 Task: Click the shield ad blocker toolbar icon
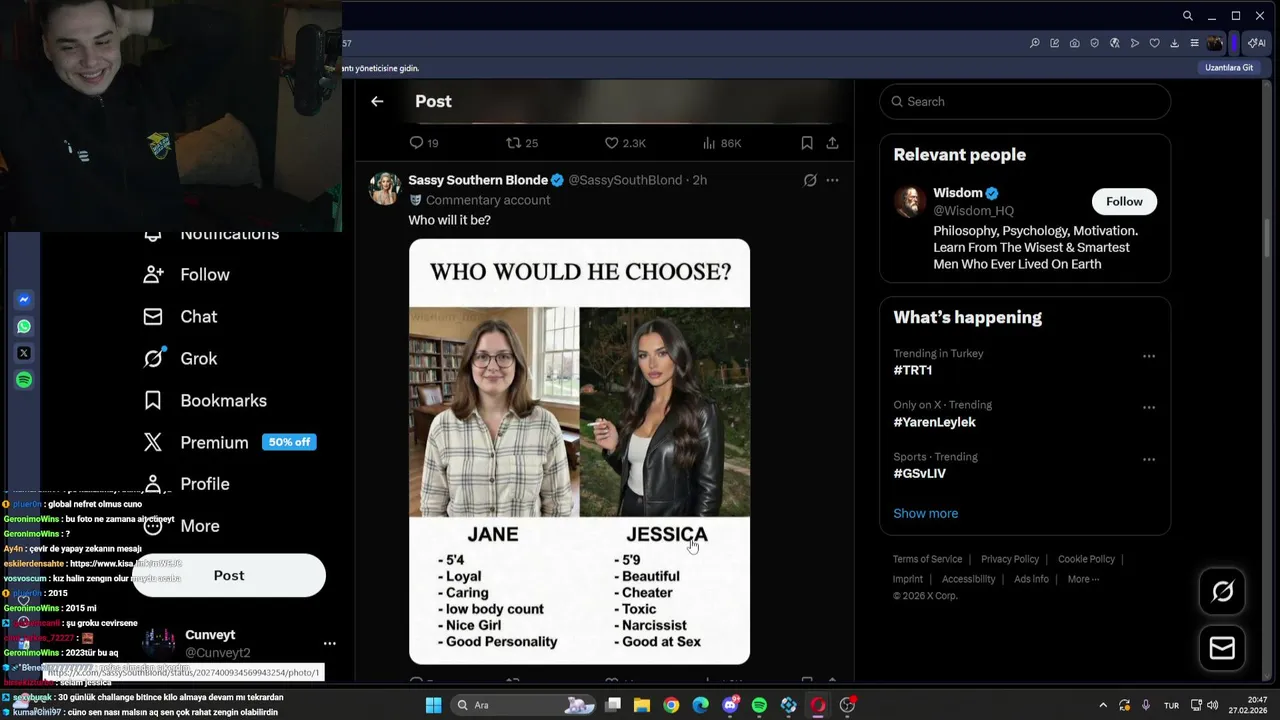click(1094, 43)
